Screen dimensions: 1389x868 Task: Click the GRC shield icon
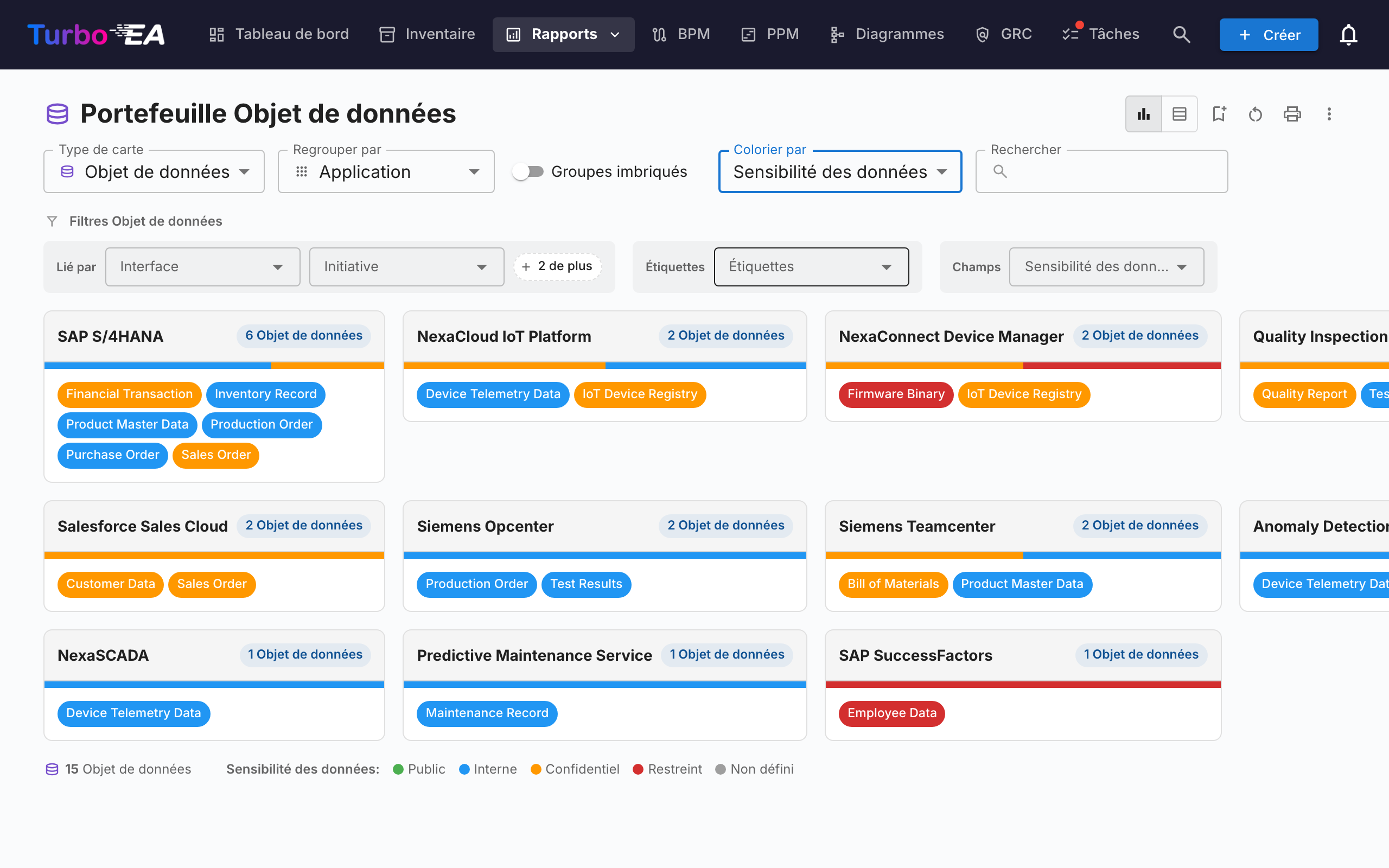(982, 34)
